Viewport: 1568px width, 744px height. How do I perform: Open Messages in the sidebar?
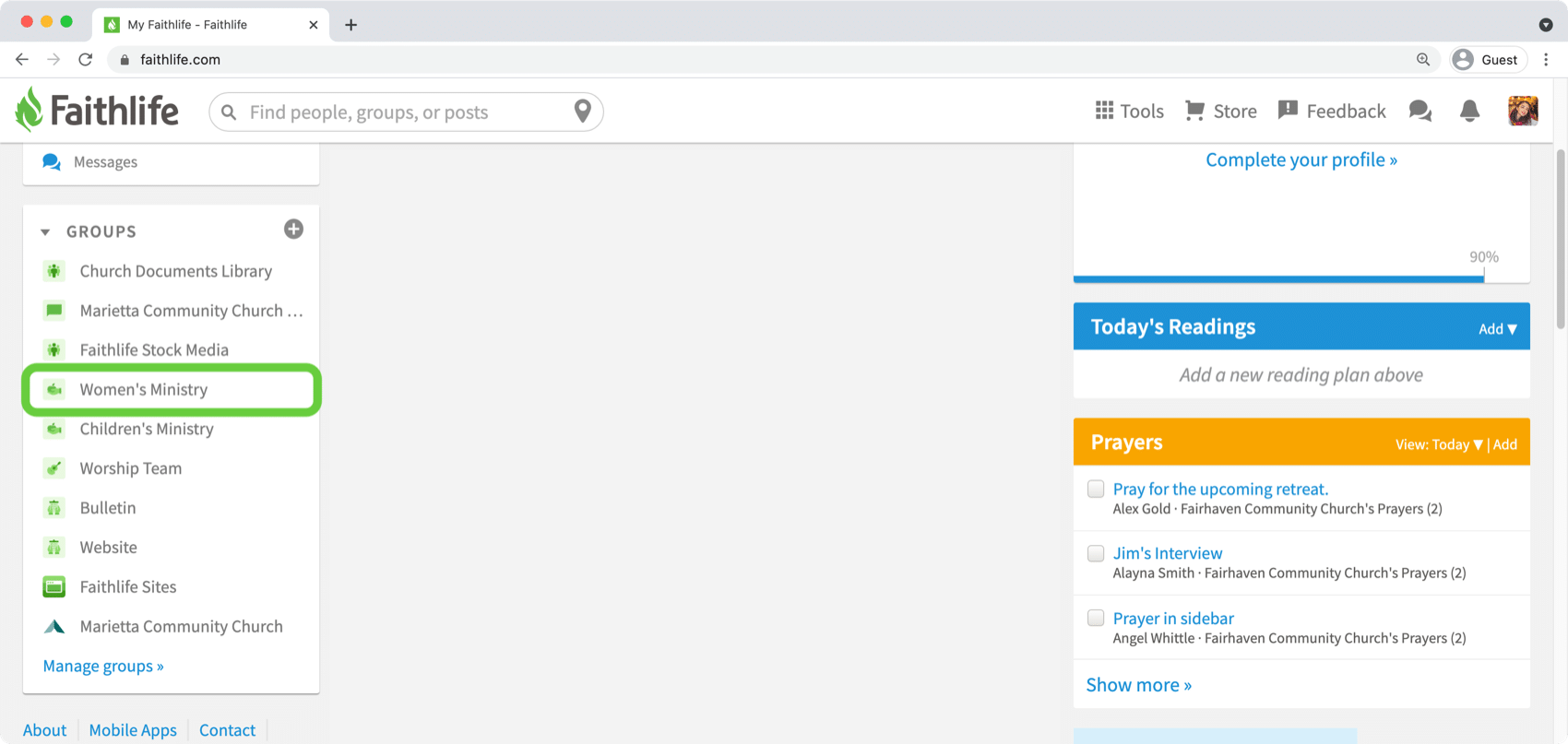[x=105, y=162]
